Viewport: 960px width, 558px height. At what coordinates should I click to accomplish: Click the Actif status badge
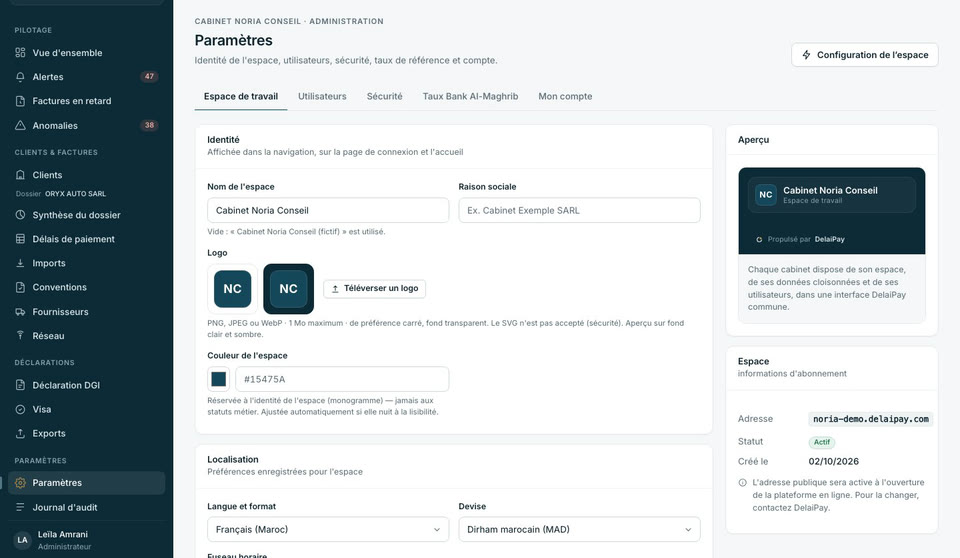pyautogui.click(x=822, y=442)
